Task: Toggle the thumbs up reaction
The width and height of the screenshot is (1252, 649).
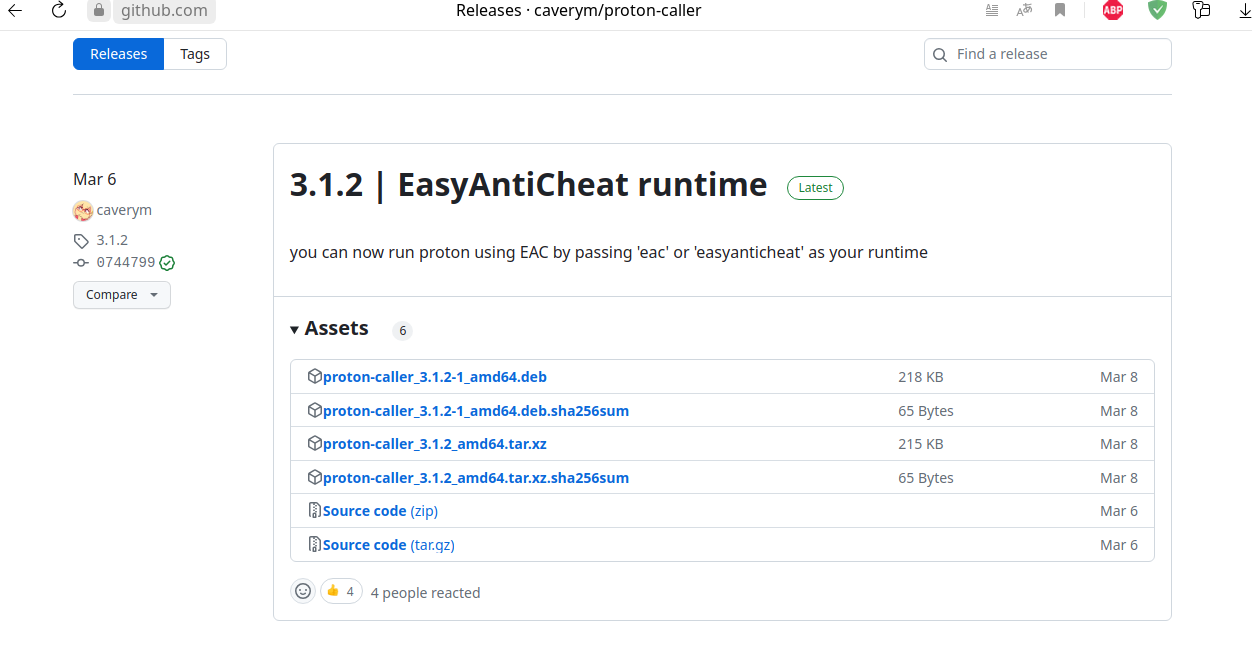Action: tap(341, 591)
